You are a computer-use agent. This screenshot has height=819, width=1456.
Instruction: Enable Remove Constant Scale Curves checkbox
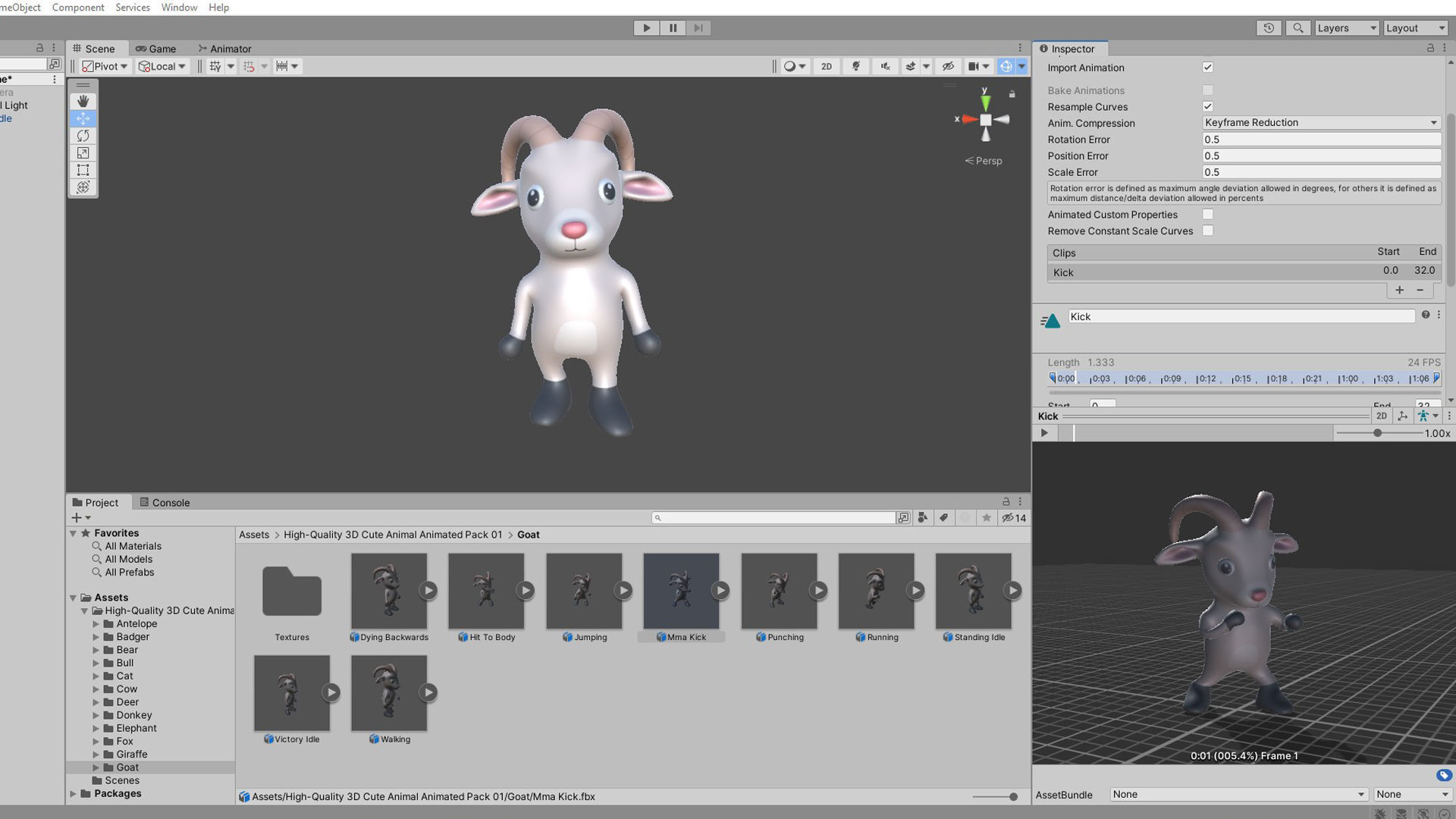pyautogui.click(x=1207, y=231)
